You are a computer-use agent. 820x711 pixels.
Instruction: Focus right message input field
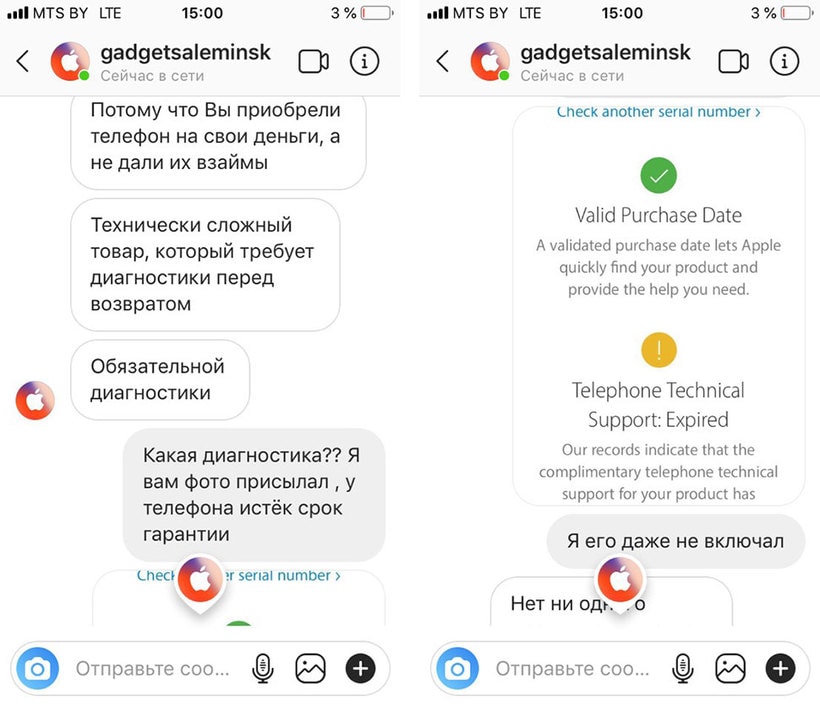573,668
